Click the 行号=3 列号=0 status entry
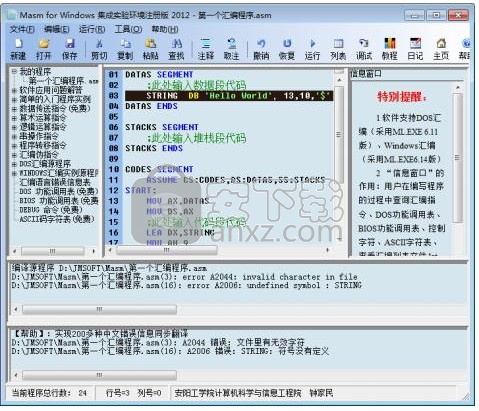Viewport: 479px width, 411px height. [x=133, y=393]
